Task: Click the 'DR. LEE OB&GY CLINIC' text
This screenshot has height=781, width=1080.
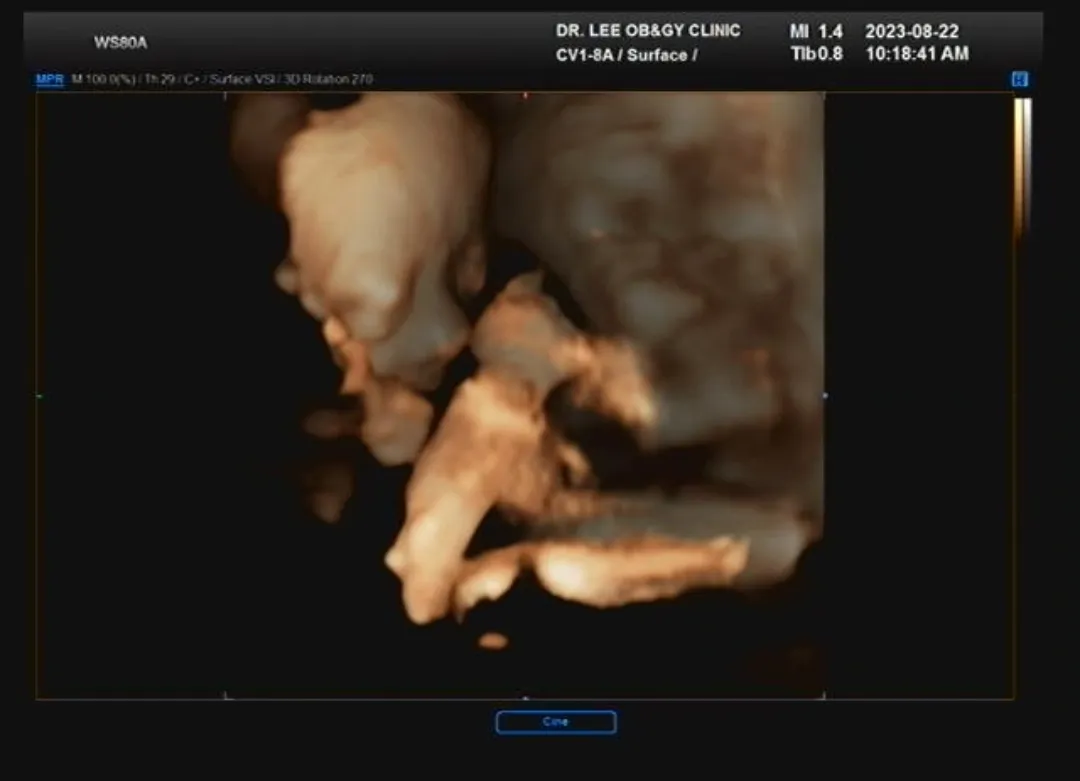Action: pos(648,30)
